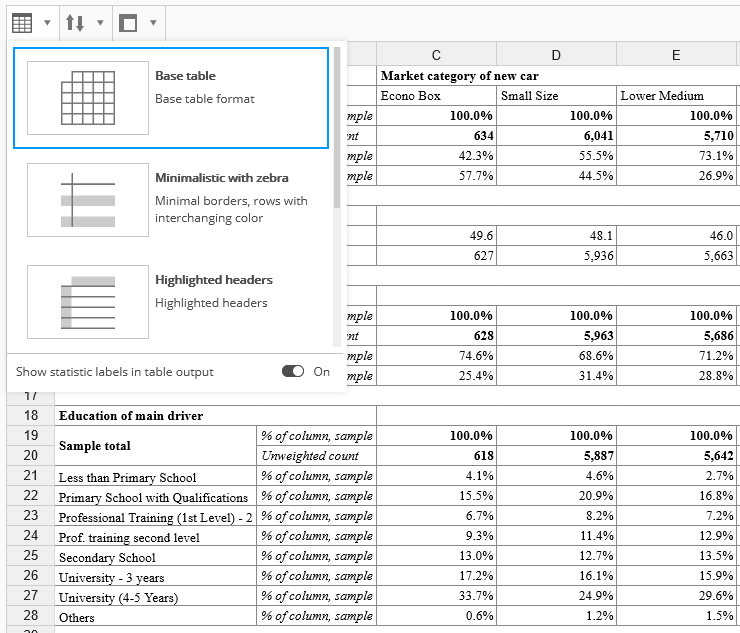
Task: Click cell showing 74.6%
Action: click(437, 355)
